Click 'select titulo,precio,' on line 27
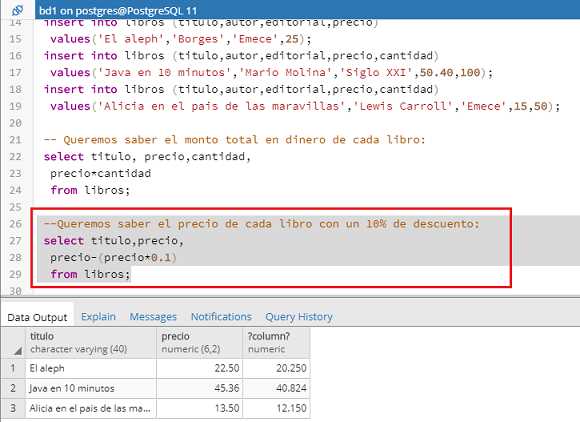This screenshot has height=422, width=580. click(x=114, y=241)
